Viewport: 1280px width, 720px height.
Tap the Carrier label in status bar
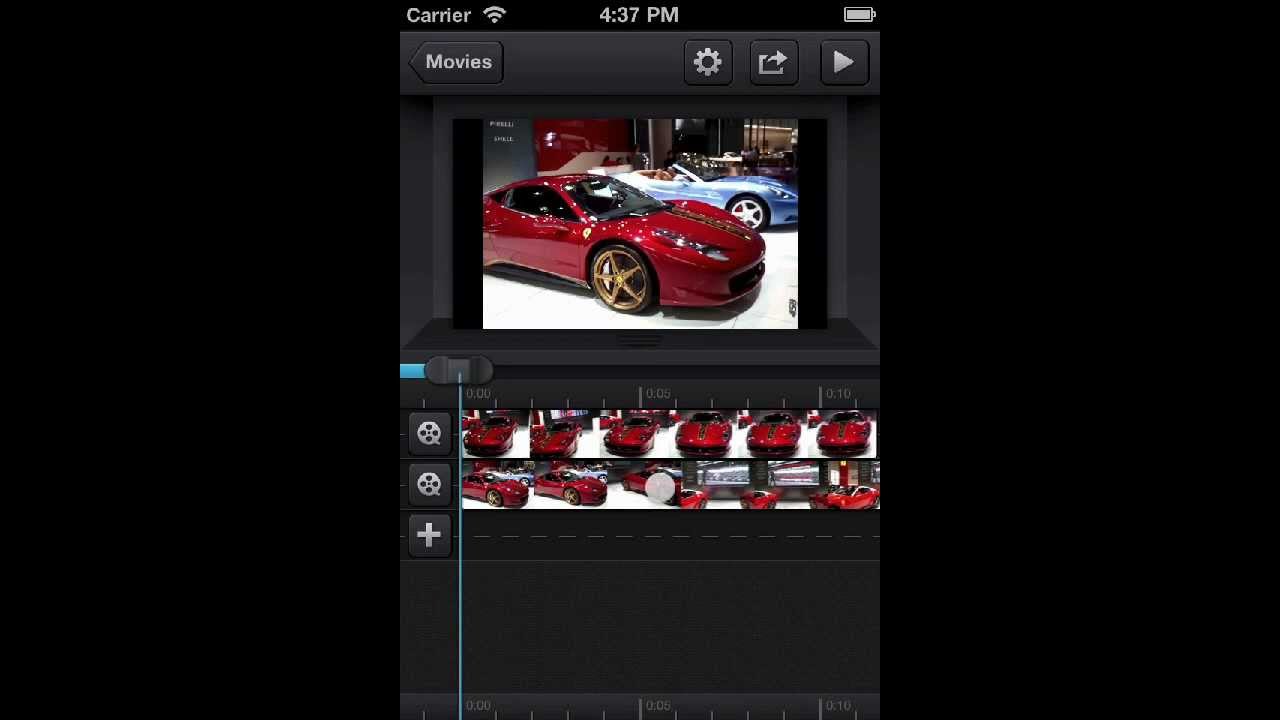pos(439,15)
